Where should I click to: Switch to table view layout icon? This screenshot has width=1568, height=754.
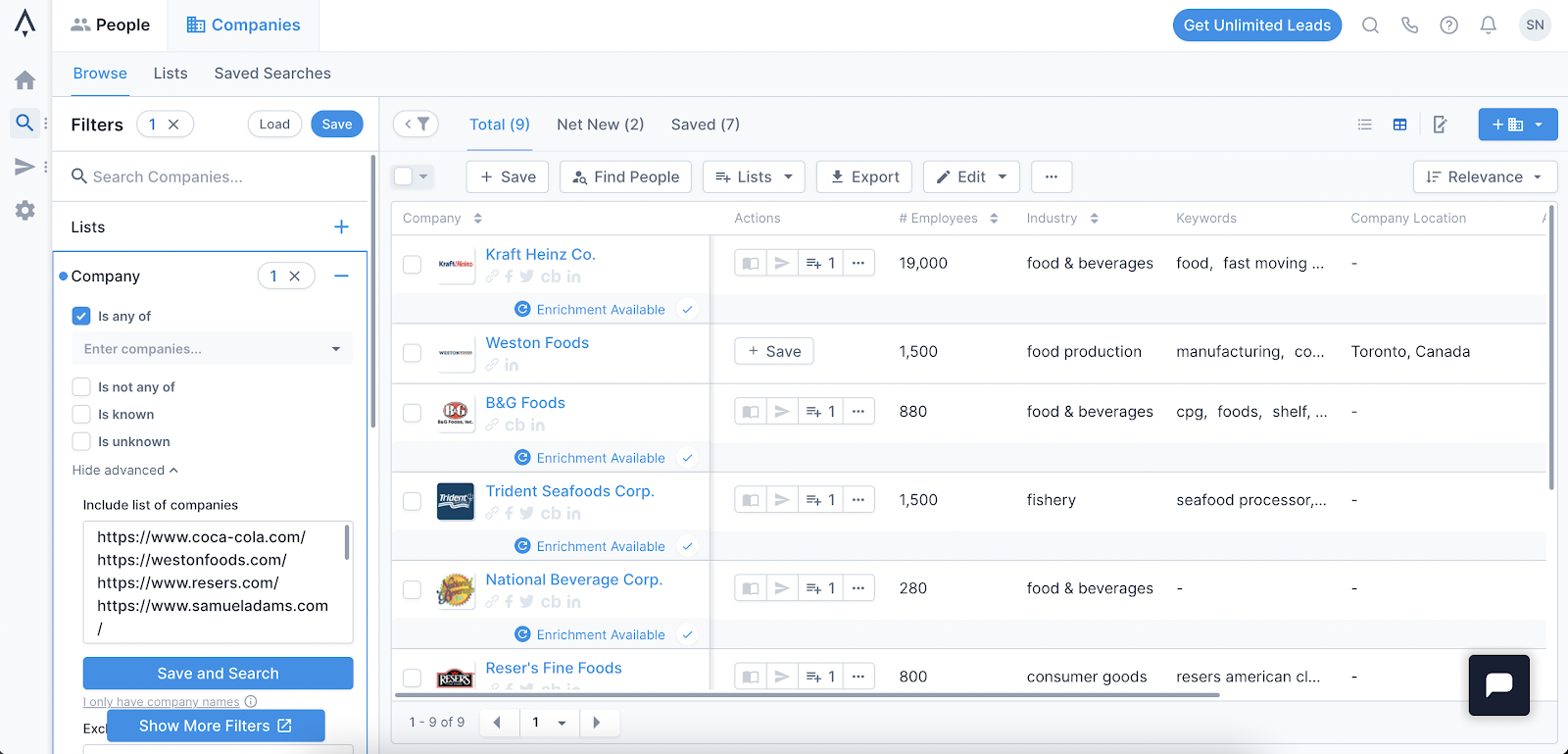[1399, 125]
